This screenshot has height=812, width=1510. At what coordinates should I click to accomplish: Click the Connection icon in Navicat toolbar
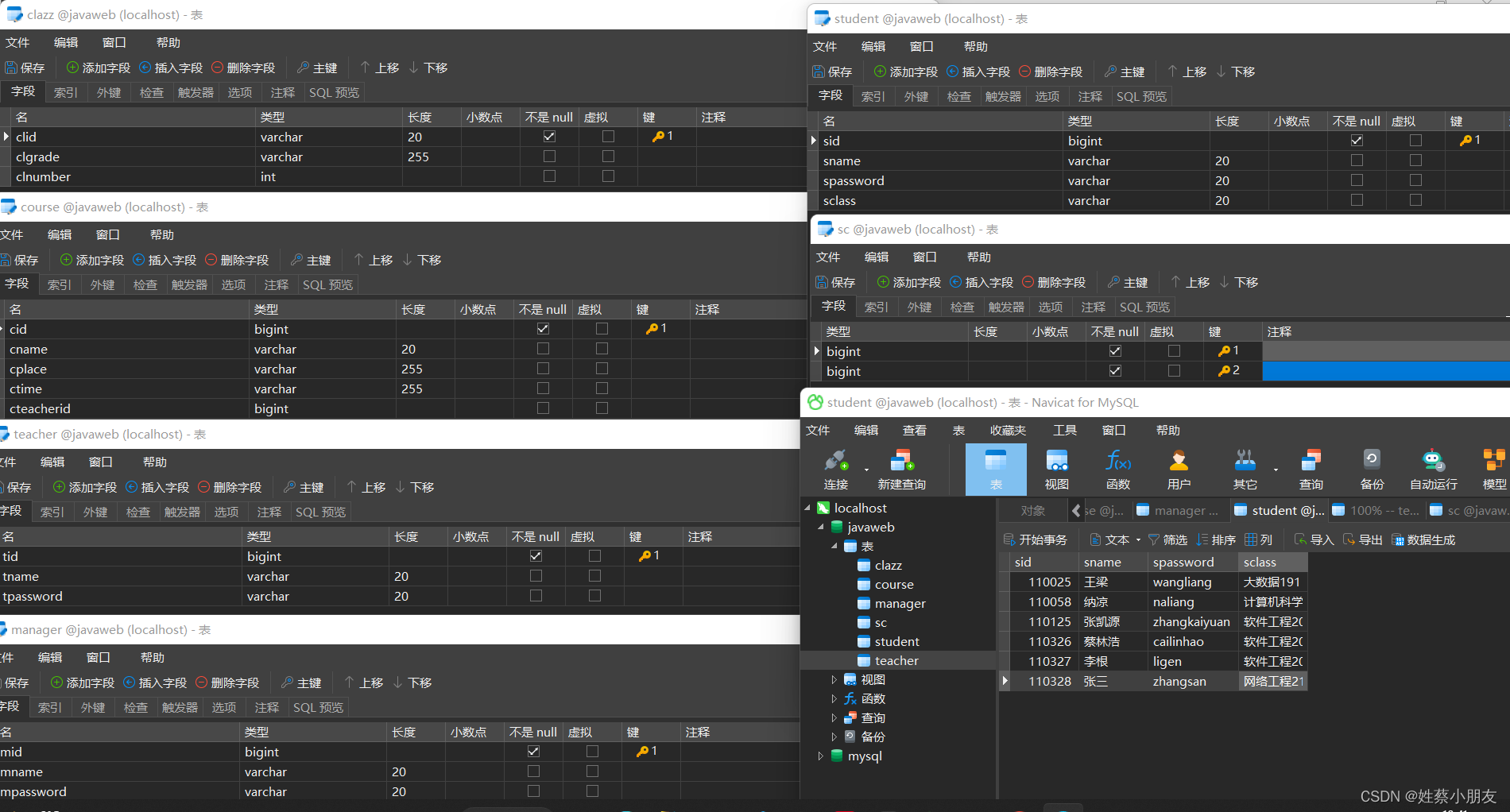[836, 469]
